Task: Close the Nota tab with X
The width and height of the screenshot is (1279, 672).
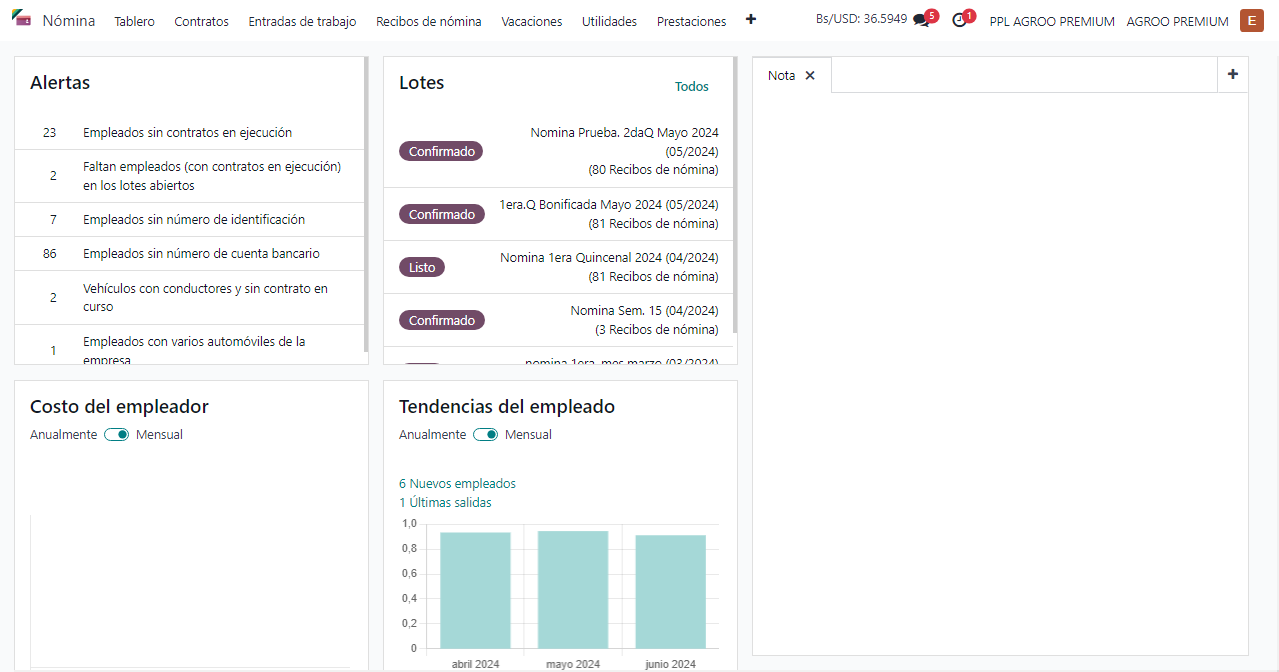Action: (810, 76)
